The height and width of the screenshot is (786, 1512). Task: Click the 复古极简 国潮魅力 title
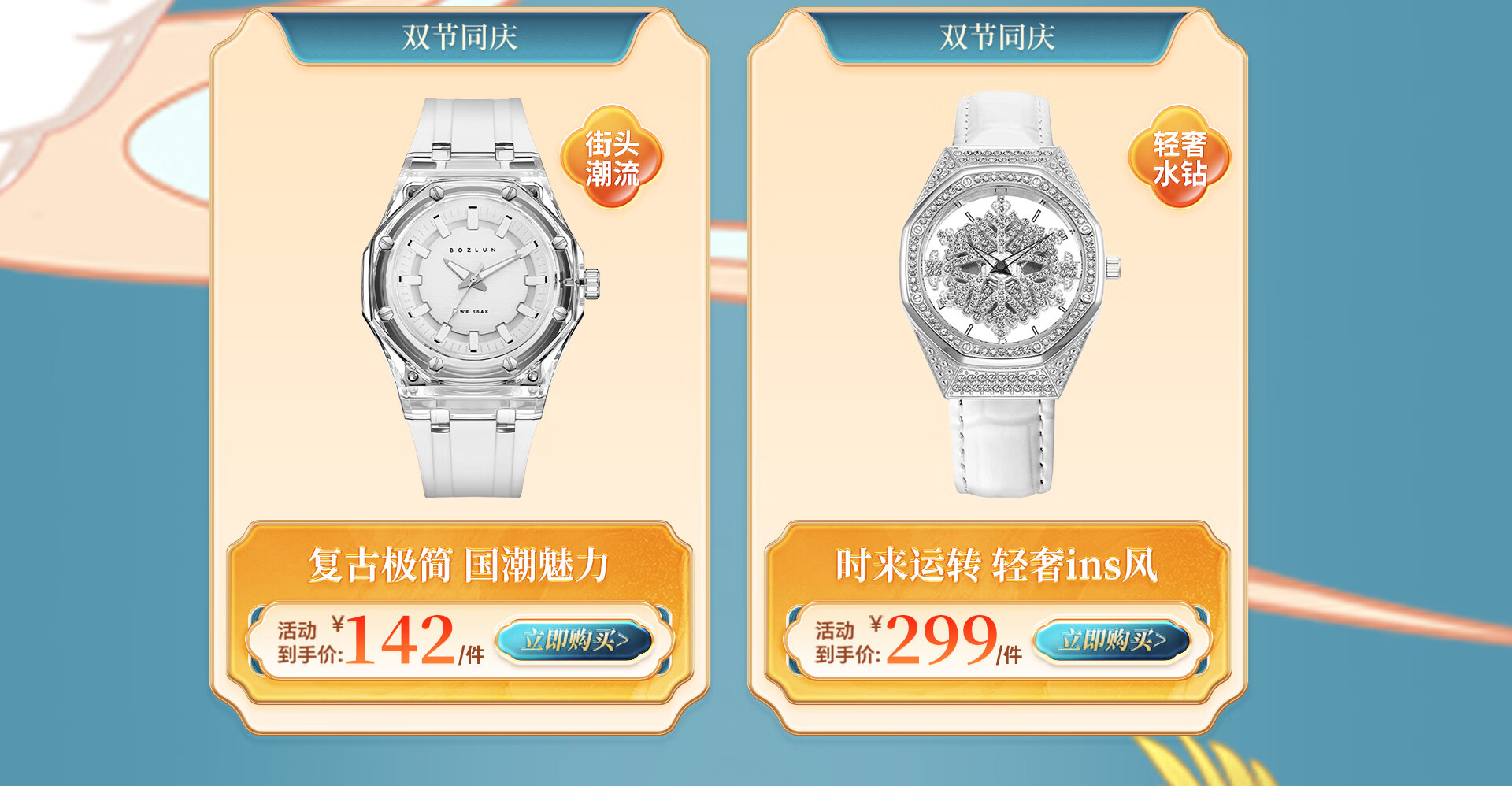[x=458, y=565]
